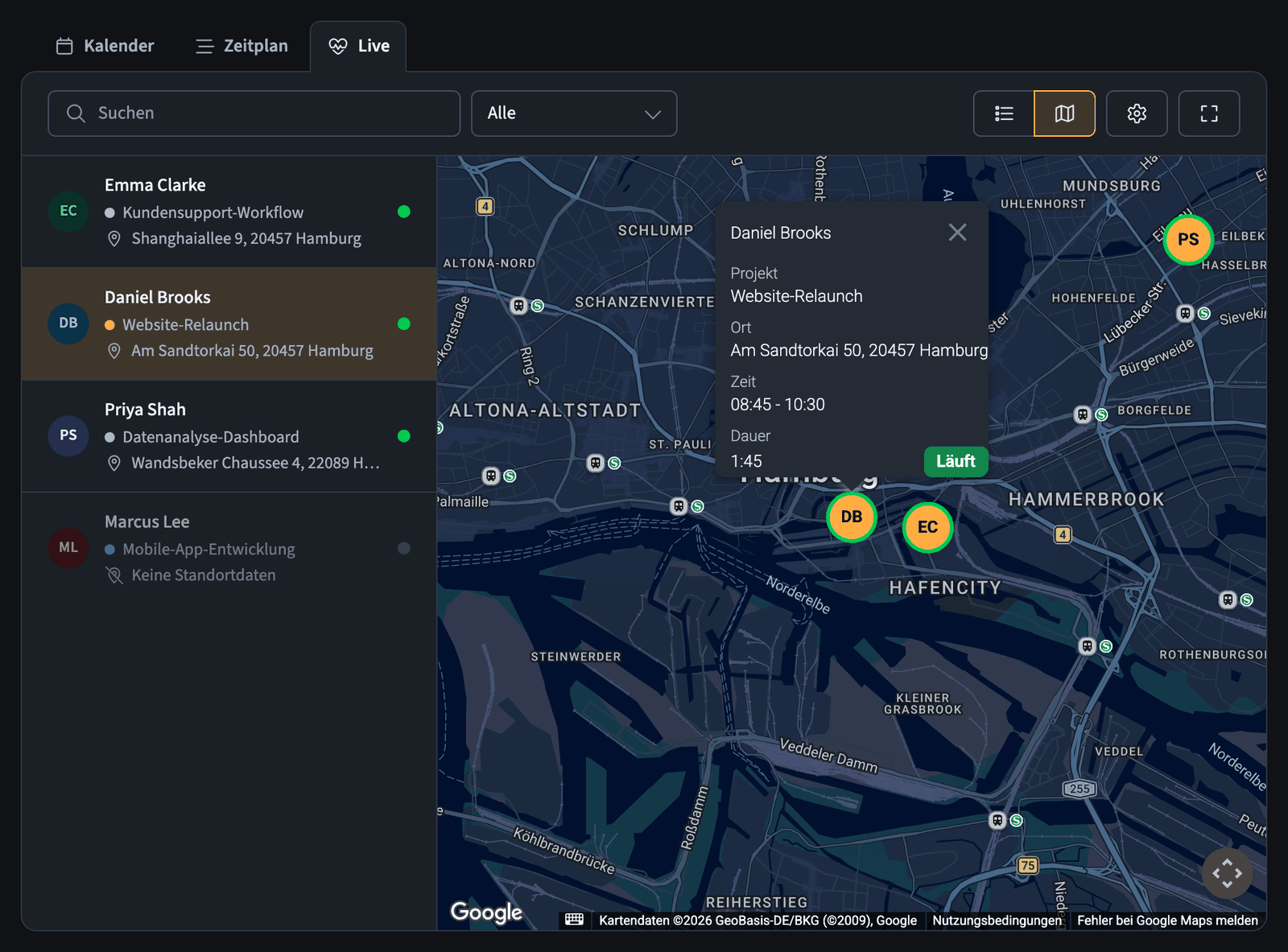Viewport: 1288px width, 952px height.
Task: Click keyboard shortcuts icon on map
Action: [x=574, y=920]
